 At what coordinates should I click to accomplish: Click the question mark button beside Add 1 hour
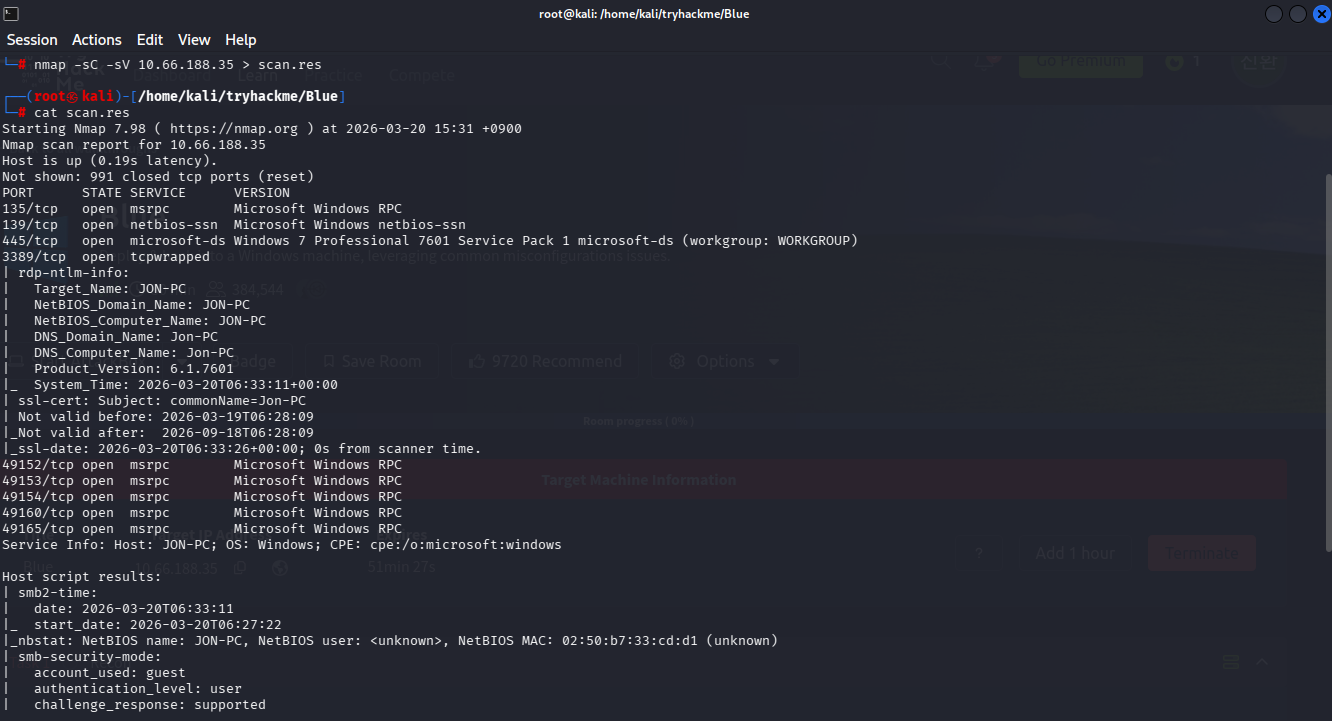pos(979,553)
